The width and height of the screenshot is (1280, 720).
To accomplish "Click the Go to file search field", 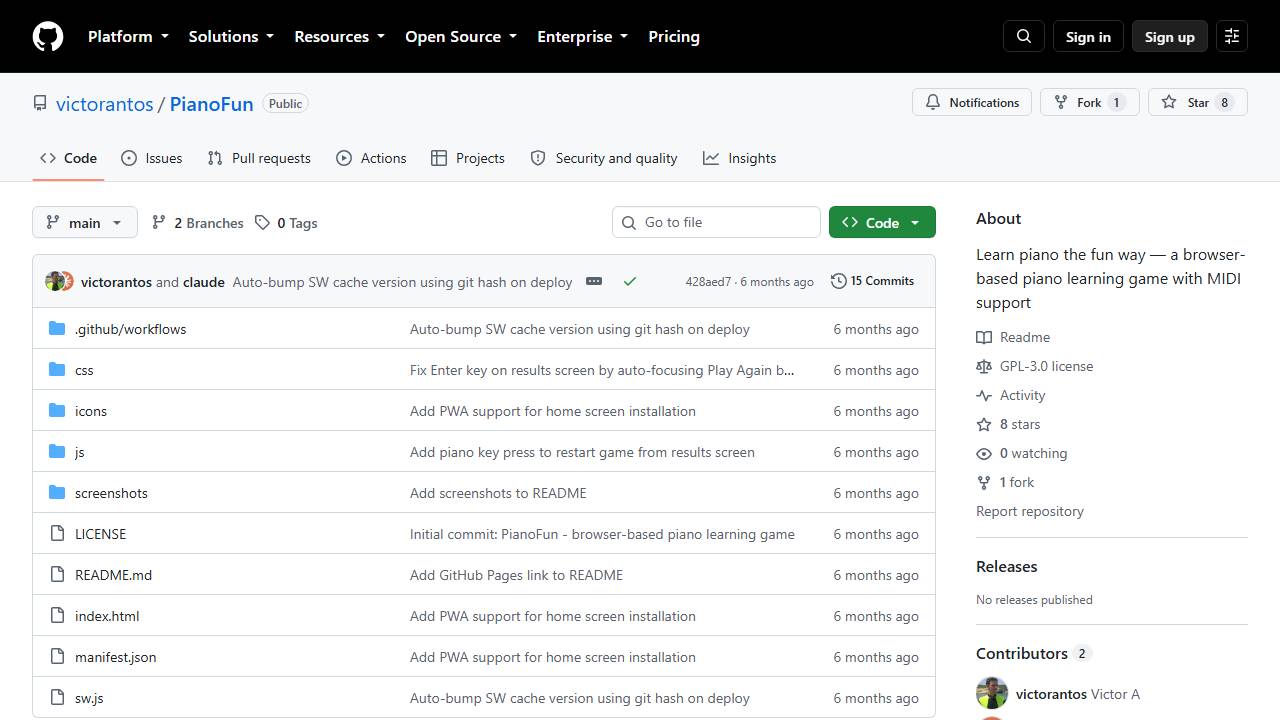I will coord(716,222).
